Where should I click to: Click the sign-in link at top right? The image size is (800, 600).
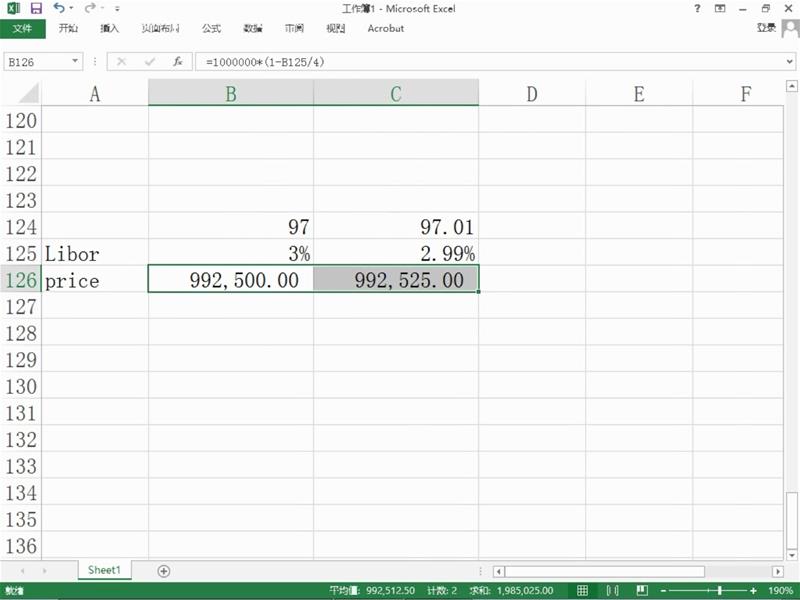(768, 28)
